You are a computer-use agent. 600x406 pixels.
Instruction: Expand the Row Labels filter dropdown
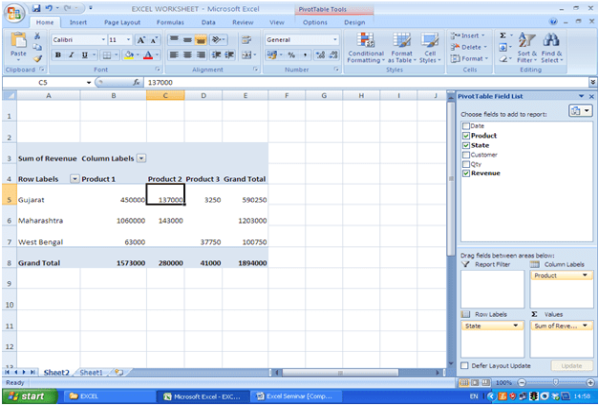pyautogui.click(x=74, y=179)
